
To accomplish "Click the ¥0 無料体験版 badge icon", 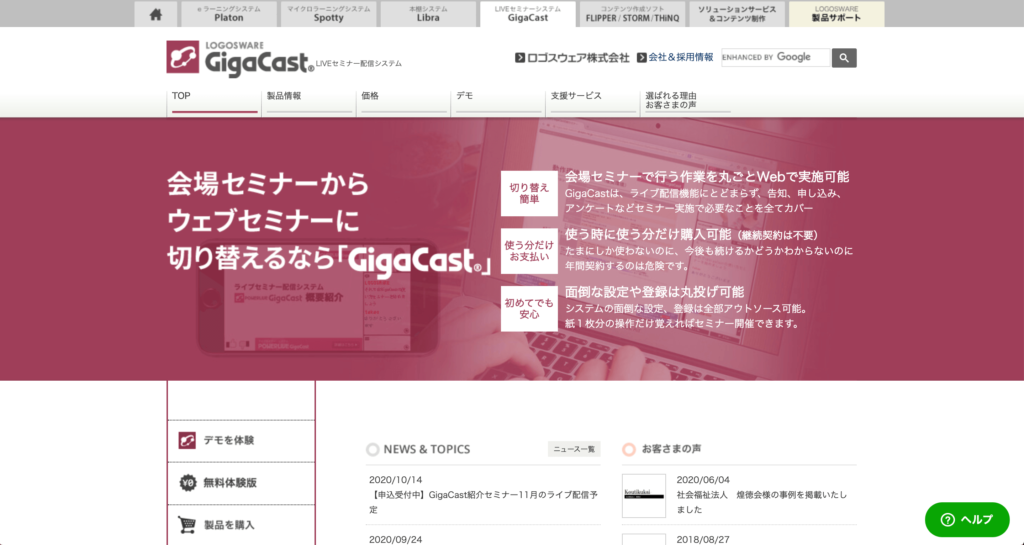I will pyautogui.click(x=187, y=483).
